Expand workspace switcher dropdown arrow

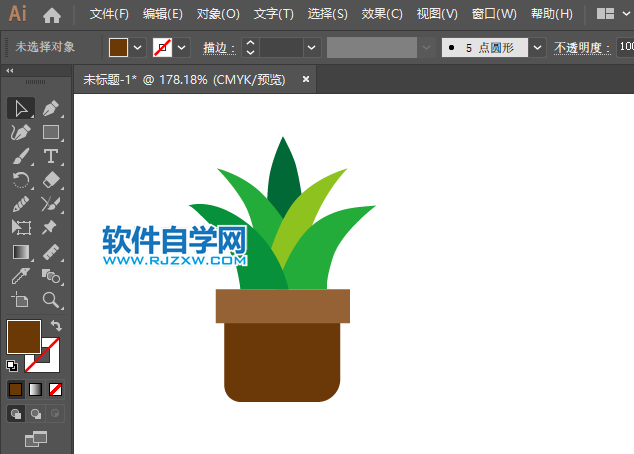626,14
